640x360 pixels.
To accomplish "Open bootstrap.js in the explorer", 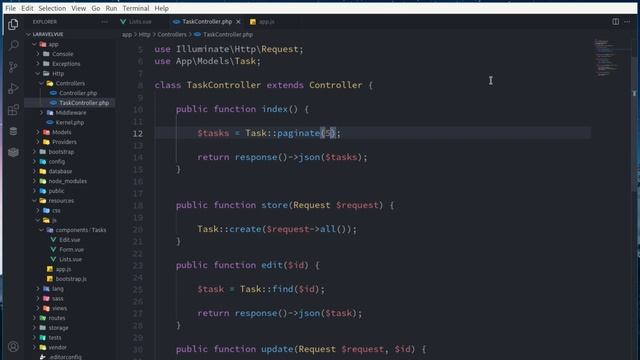I will point(71,279).
